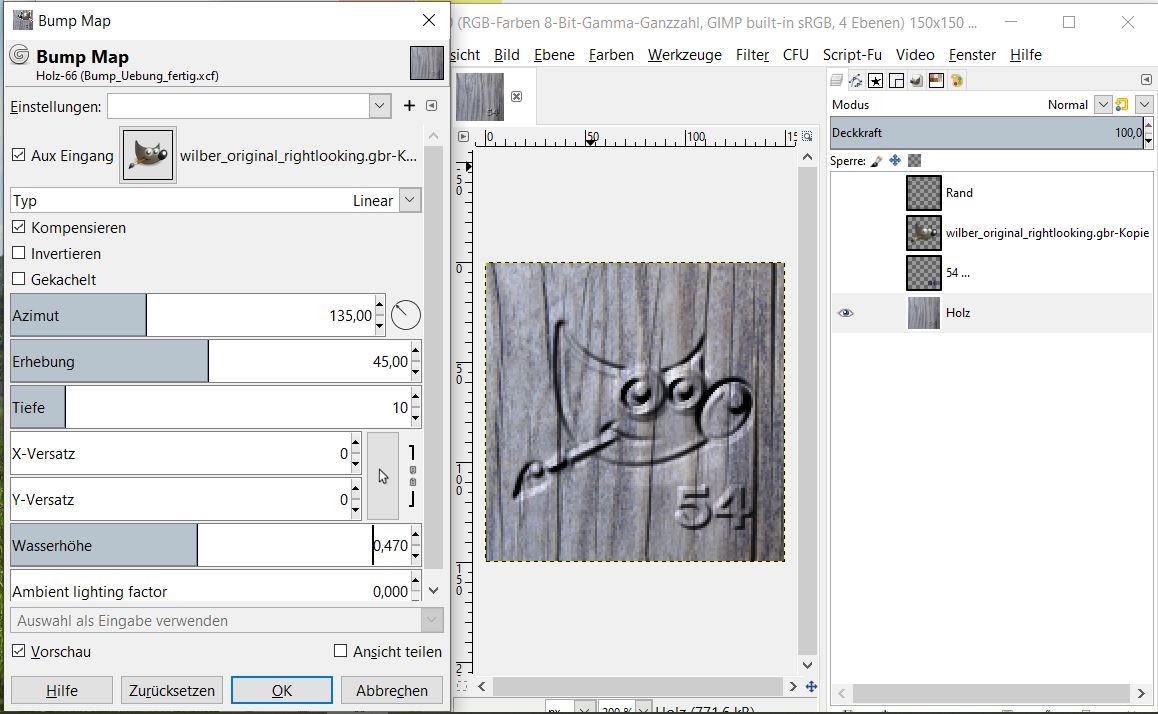Open the Typ Linear dropdown

coord(409,201)
